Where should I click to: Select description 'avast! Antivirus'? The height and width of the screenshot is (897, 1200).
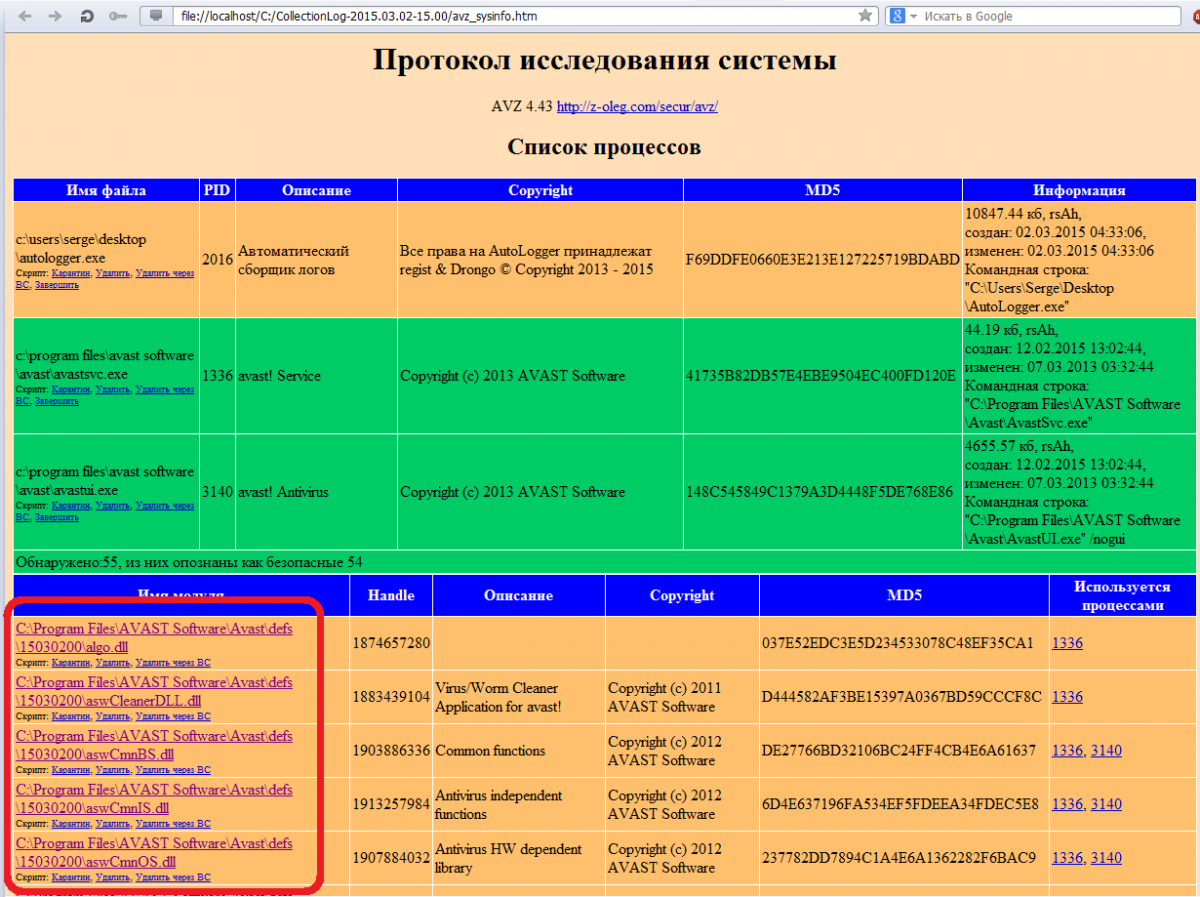(x=283, y=492)
